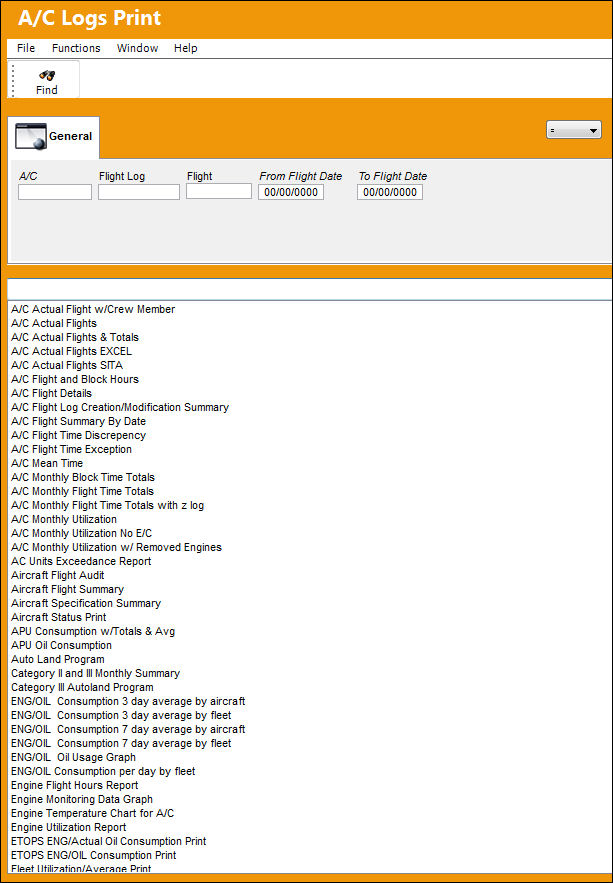The width and height of the screenshot is (613, 883).
Task: Select 'ENG/OIL Consumption 7 day average by aircraft'
Action: tap(128, 729)
